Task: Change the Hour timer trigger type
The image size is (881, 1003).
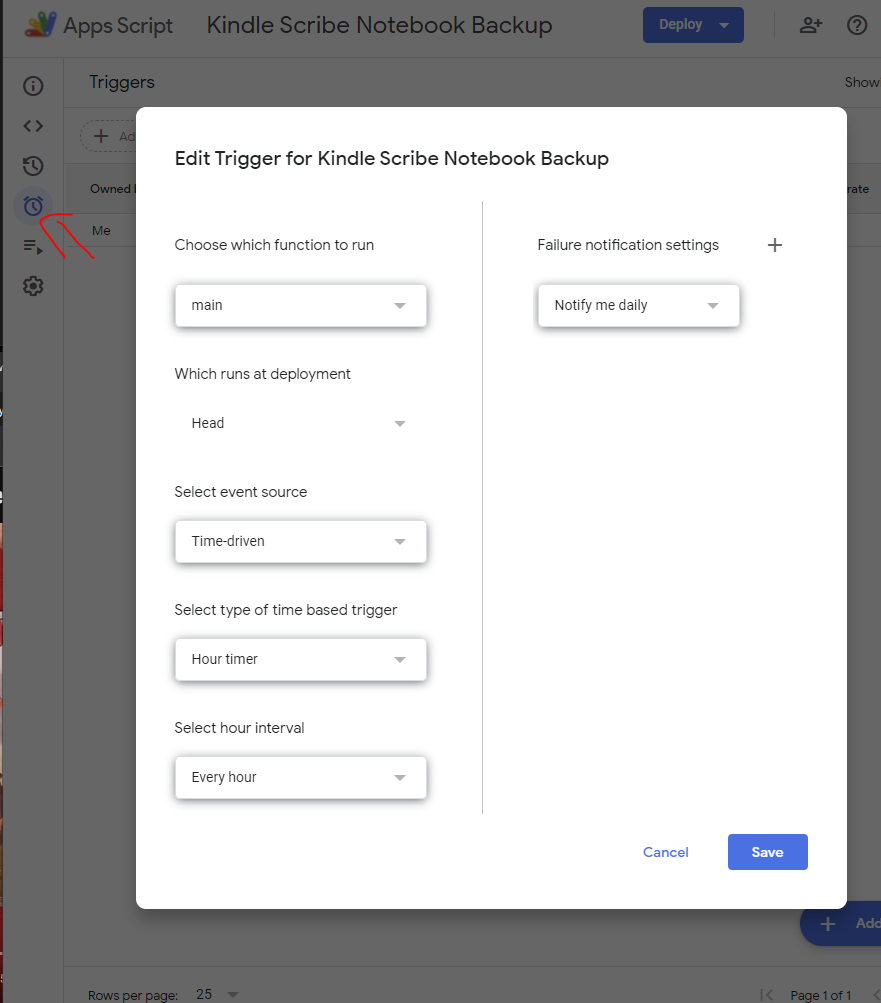Action: coord(300,659)
